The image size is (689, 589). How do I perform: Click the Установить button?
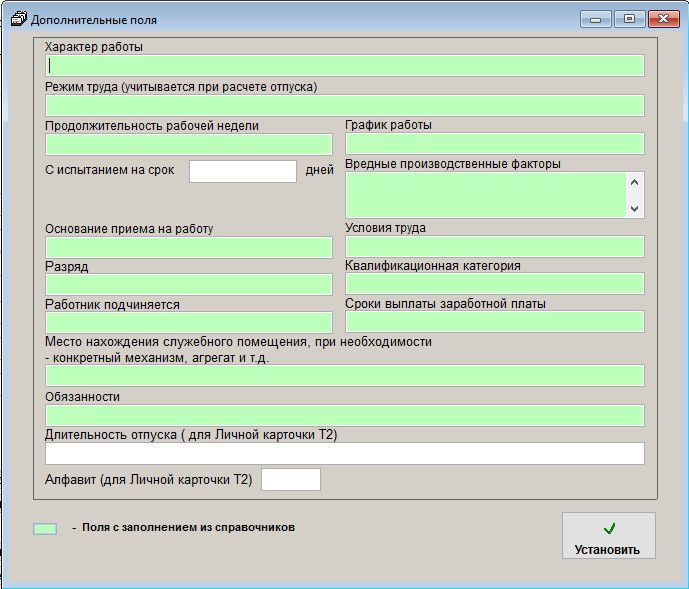pos(609,536)
